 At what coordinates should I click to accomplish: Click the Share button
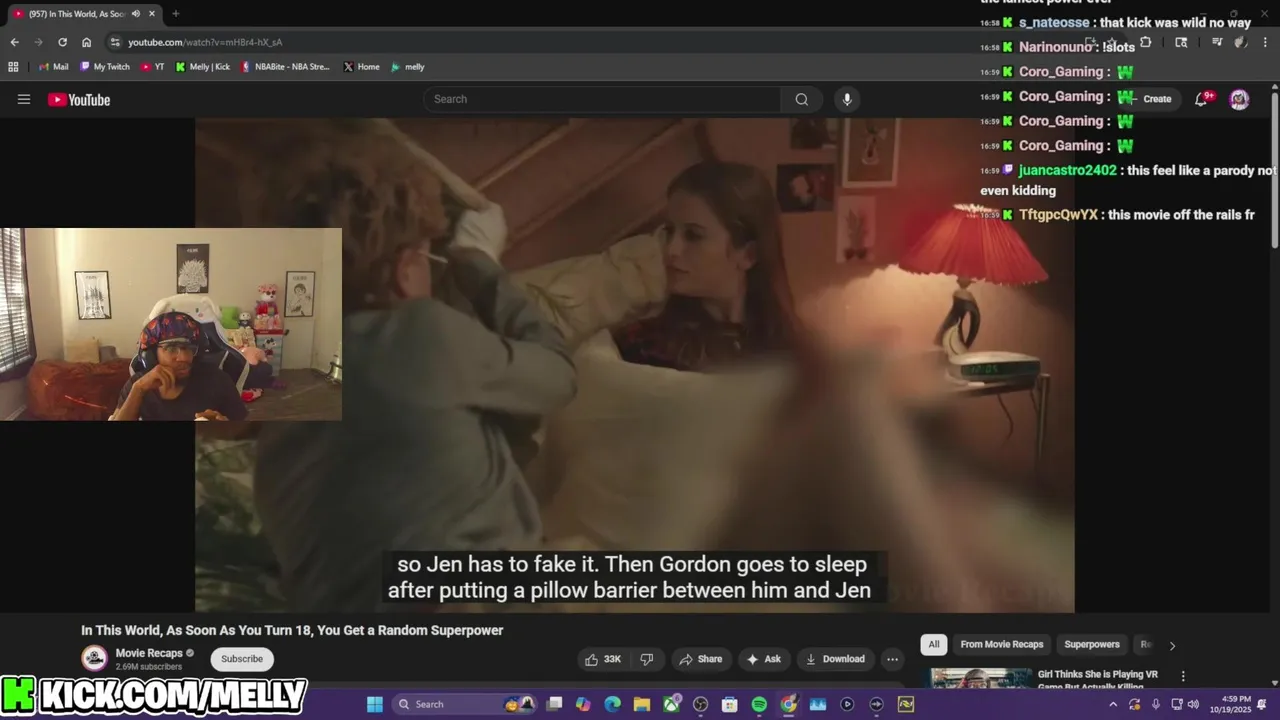[x=700, y=659]
